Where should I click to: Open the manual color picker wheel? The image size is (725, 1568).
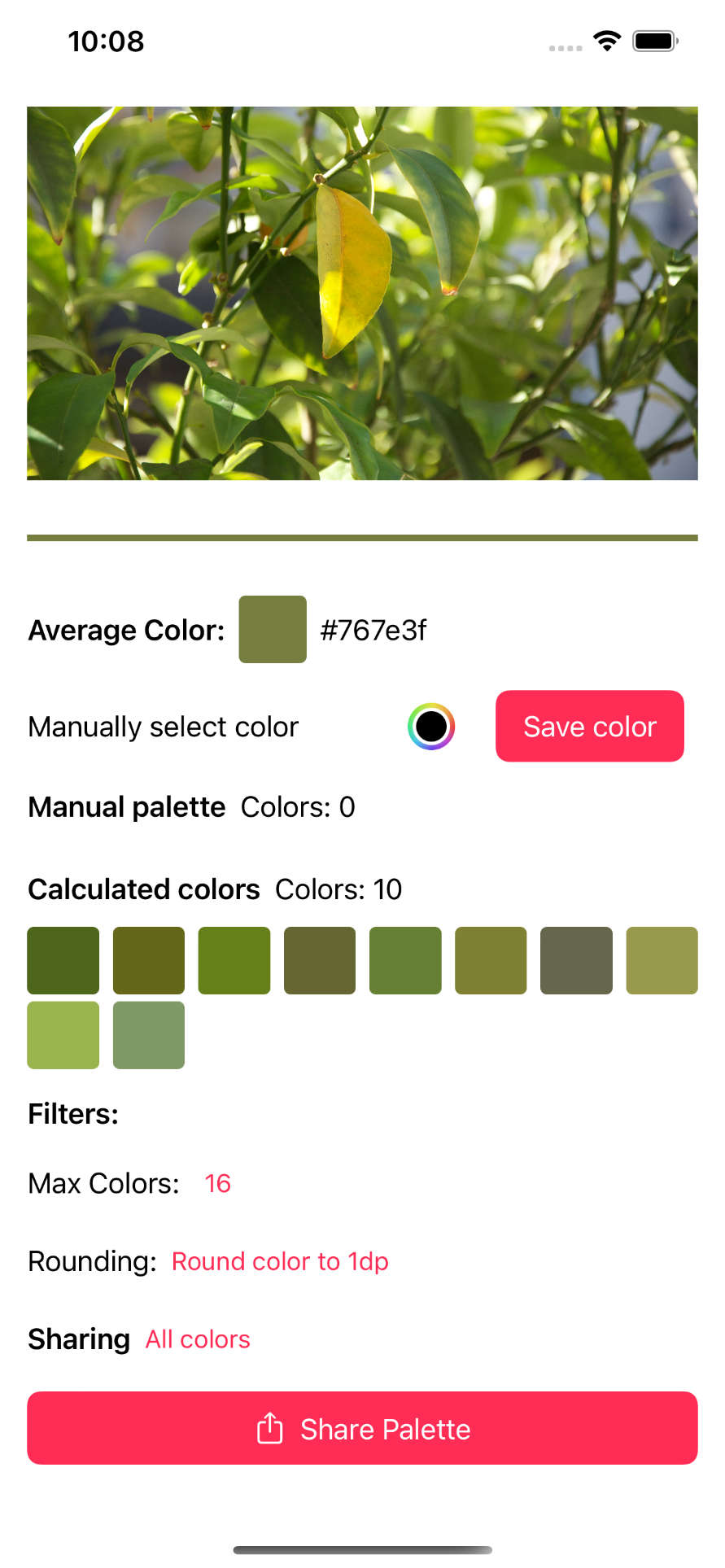[430, 726]
